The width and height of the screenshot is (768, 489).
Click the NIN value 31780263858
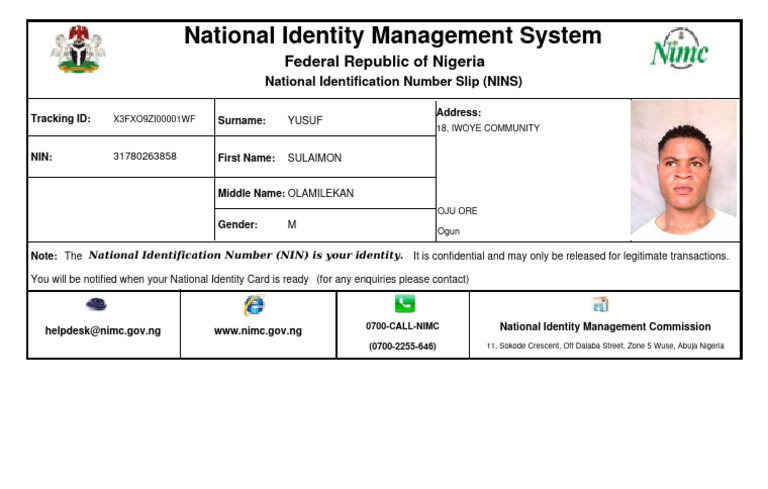coord(145,156)
